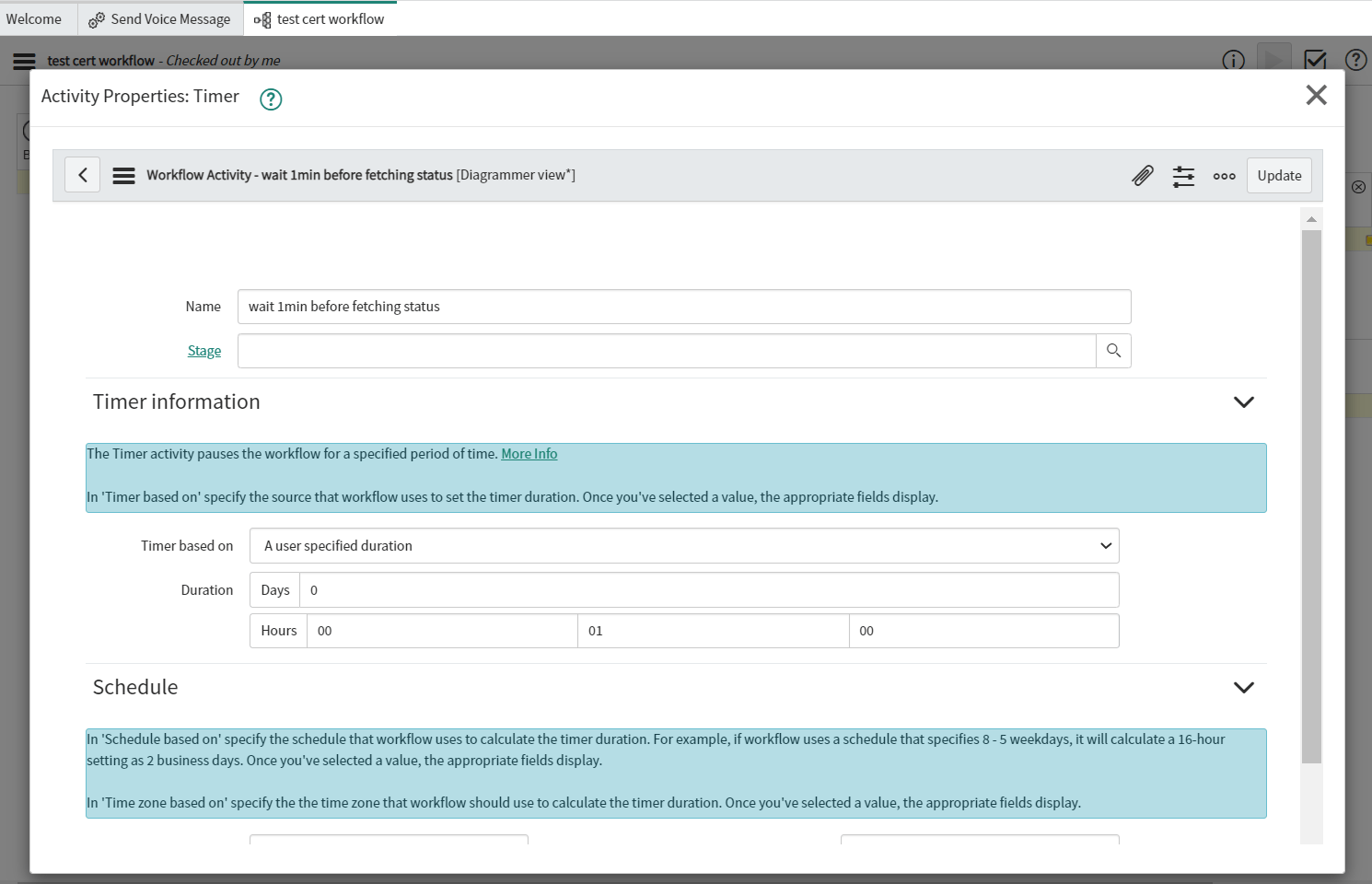Open the ellipsis more-options icon
Screen dimensions: 1372x884
tap(1224, 175)
